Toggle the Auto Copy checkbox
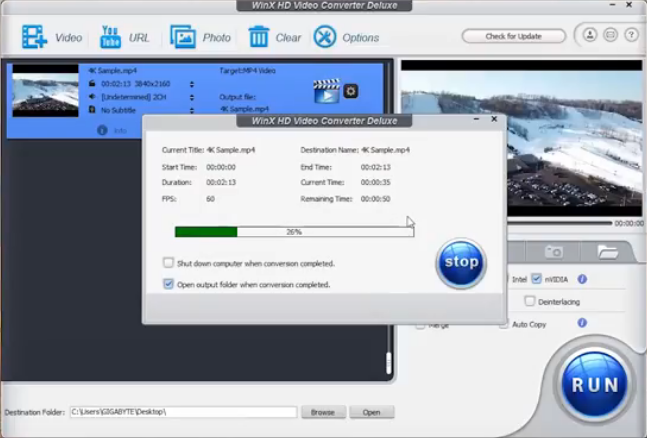Screen dimensions: 647x438 (x=503, y=325)
